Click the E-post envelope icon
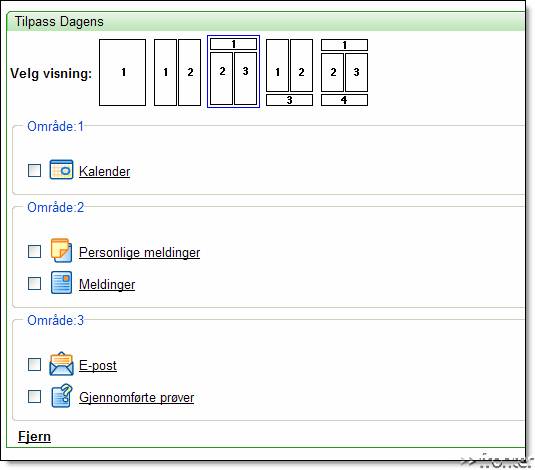The height and width of the screenshot is (470, 535). pos(61,364)
